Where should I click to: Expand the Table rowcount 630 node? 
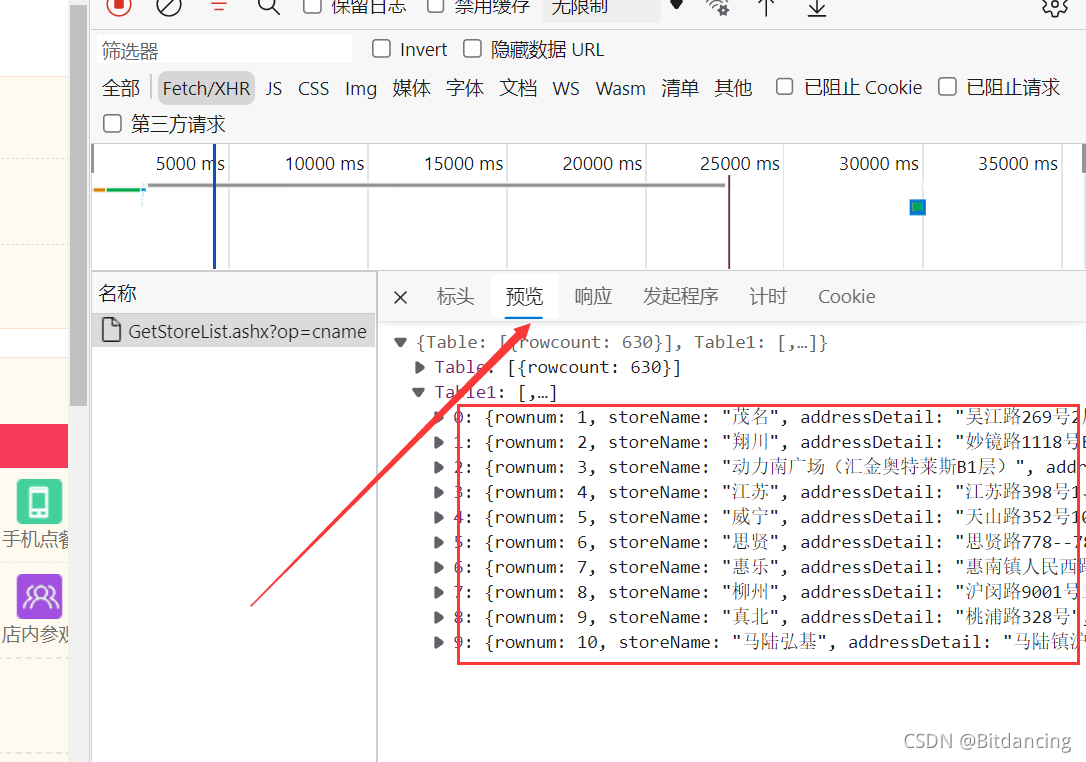tap(420, 368)
